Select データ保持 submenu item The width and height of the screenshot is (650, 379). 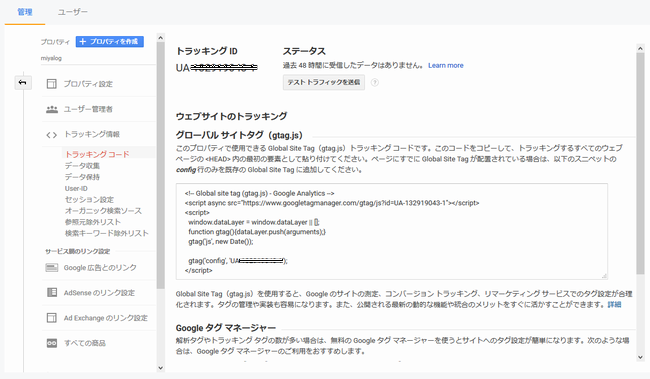coord(82,177)
